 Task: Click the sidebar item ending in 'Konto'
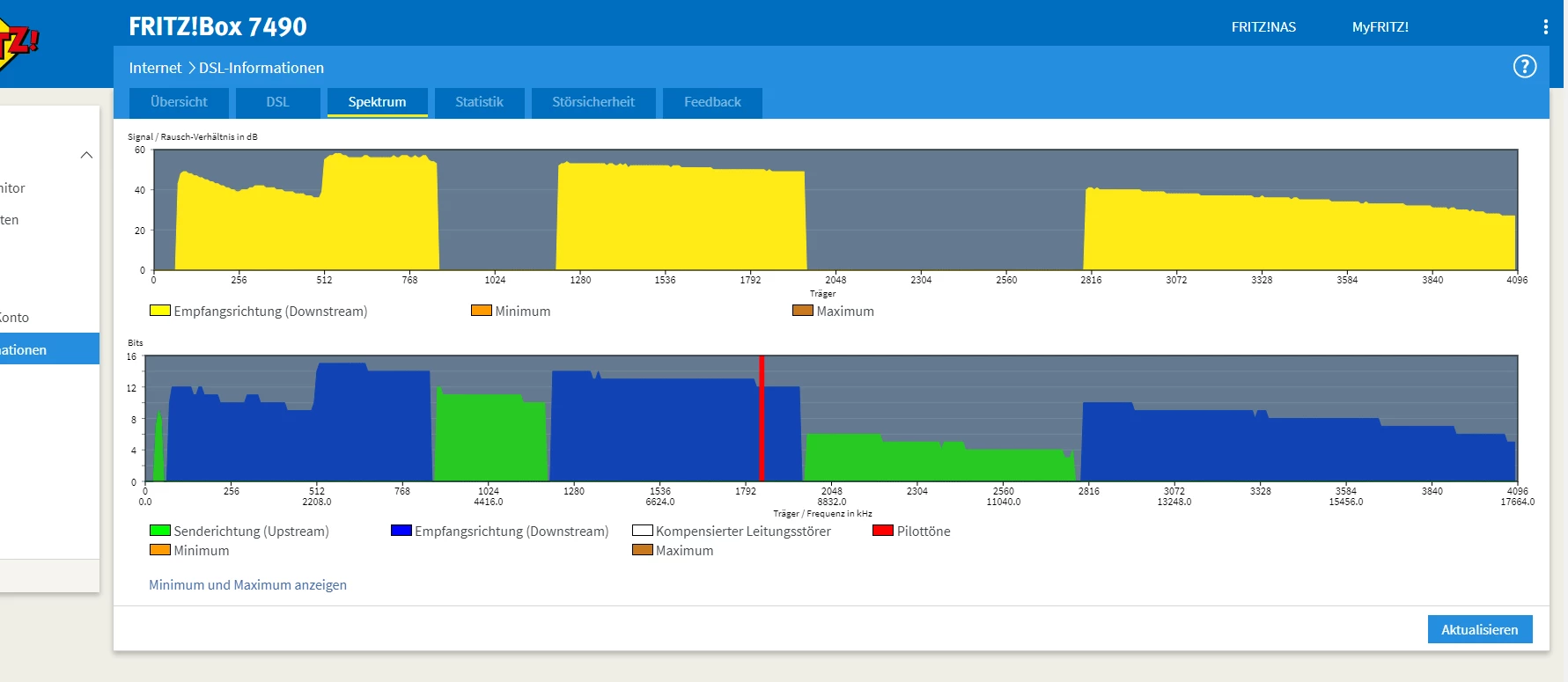[15, 318]
